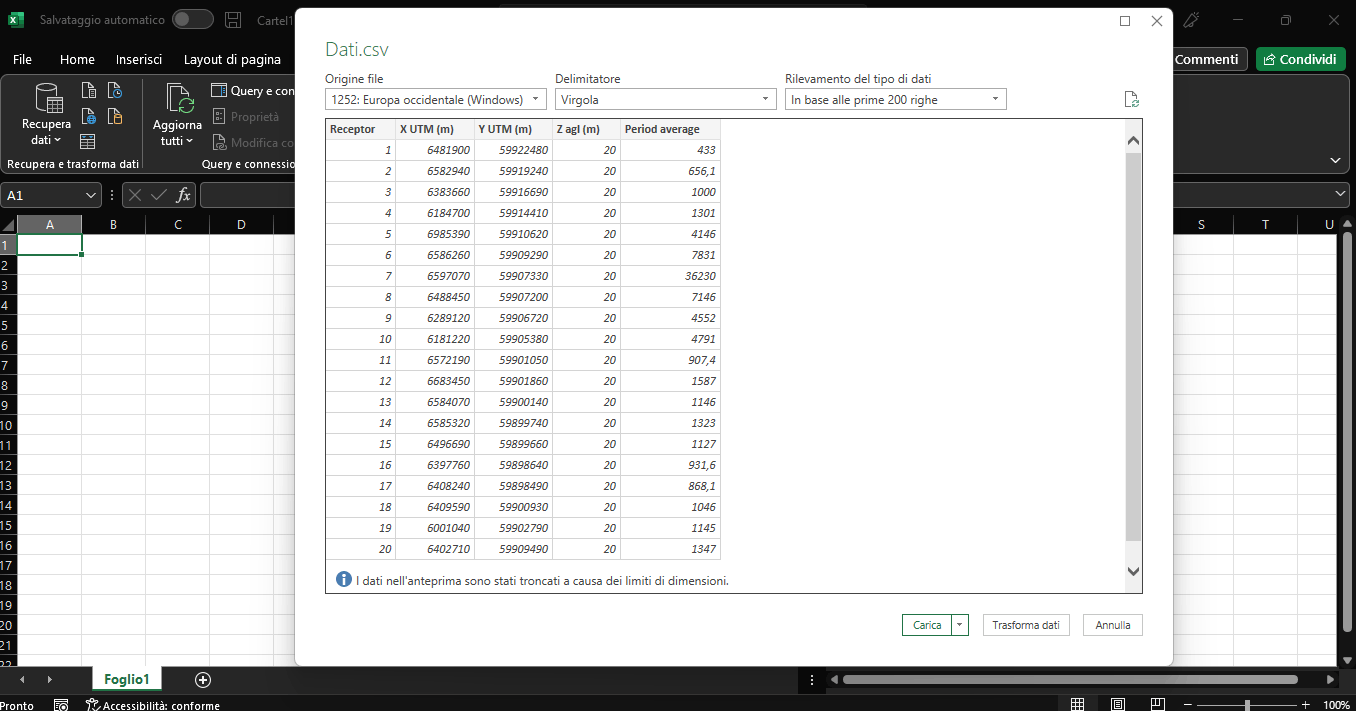Click the megaphone coming-soon icon

pos(1191,20)
